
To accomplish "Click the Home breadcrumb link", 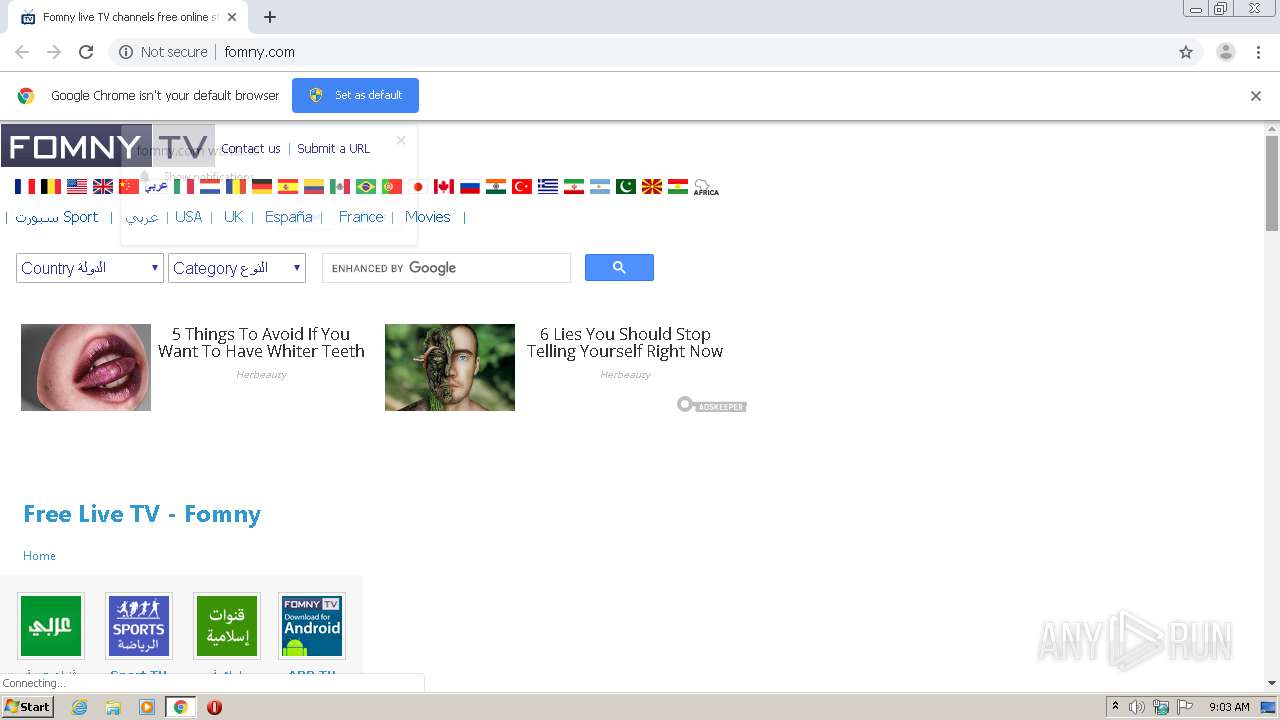I will click(39, 556).
